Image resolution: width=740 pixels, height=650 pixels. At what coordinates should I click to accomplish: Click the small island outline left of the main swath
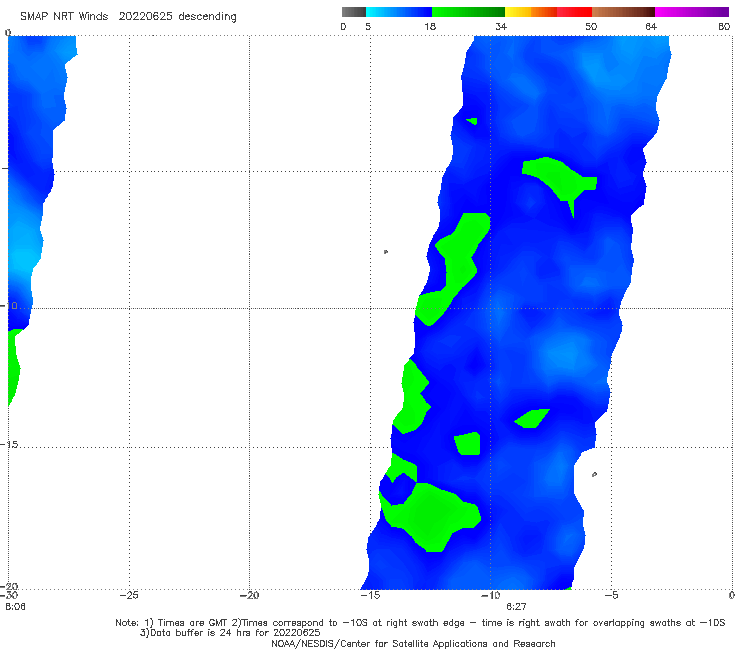coord(386,252)
